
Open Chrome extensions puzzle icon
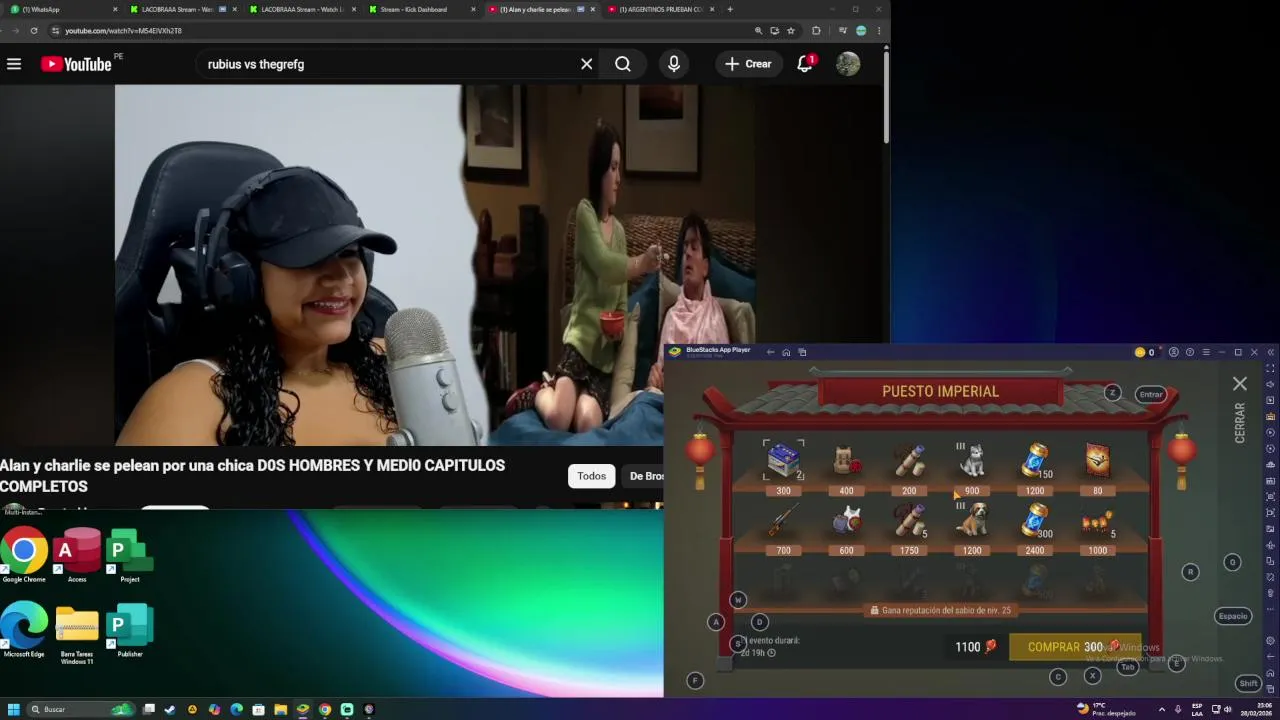(x=816, y=31)
